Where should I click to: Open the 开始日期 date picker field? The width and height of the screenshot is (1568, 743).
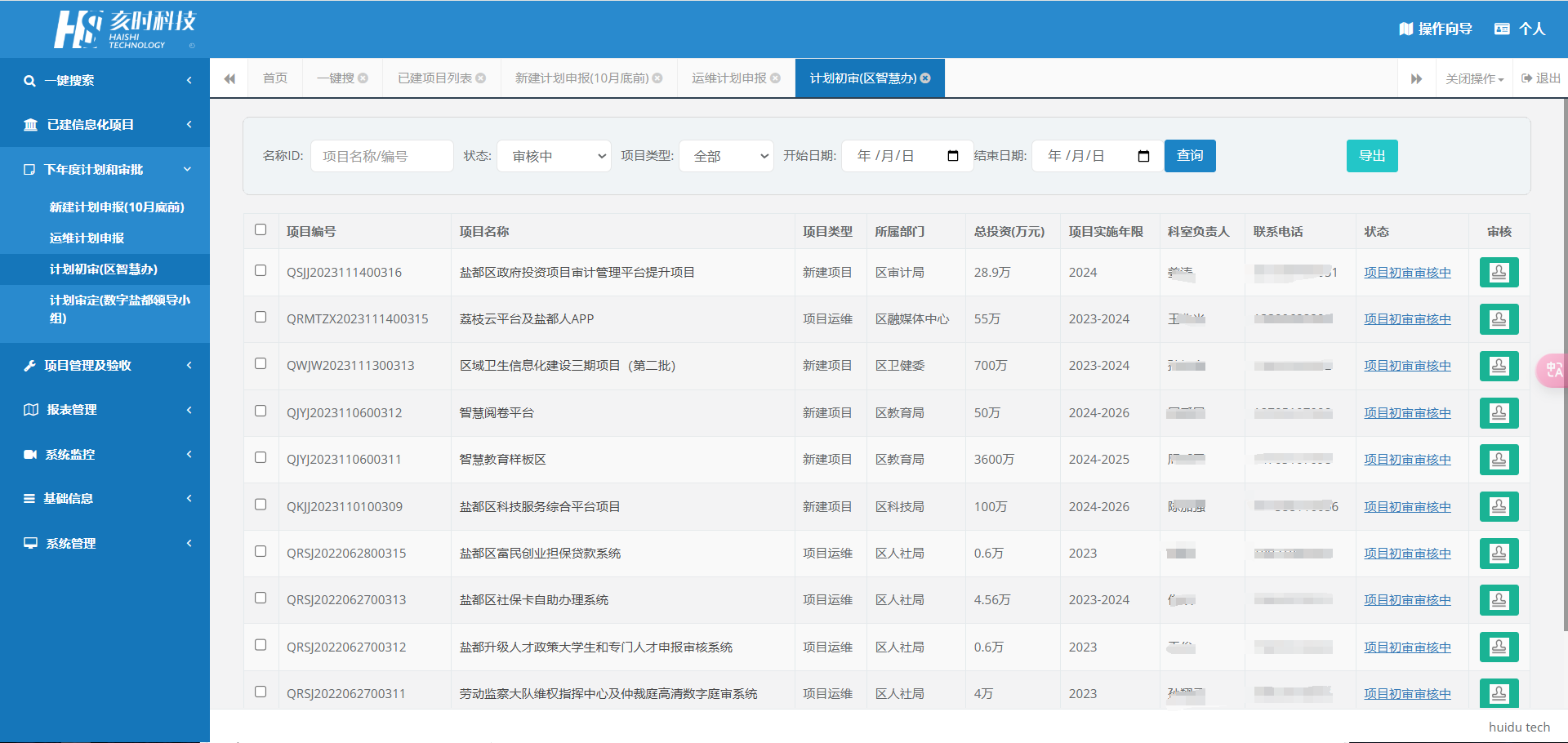[x=907, y=156]
